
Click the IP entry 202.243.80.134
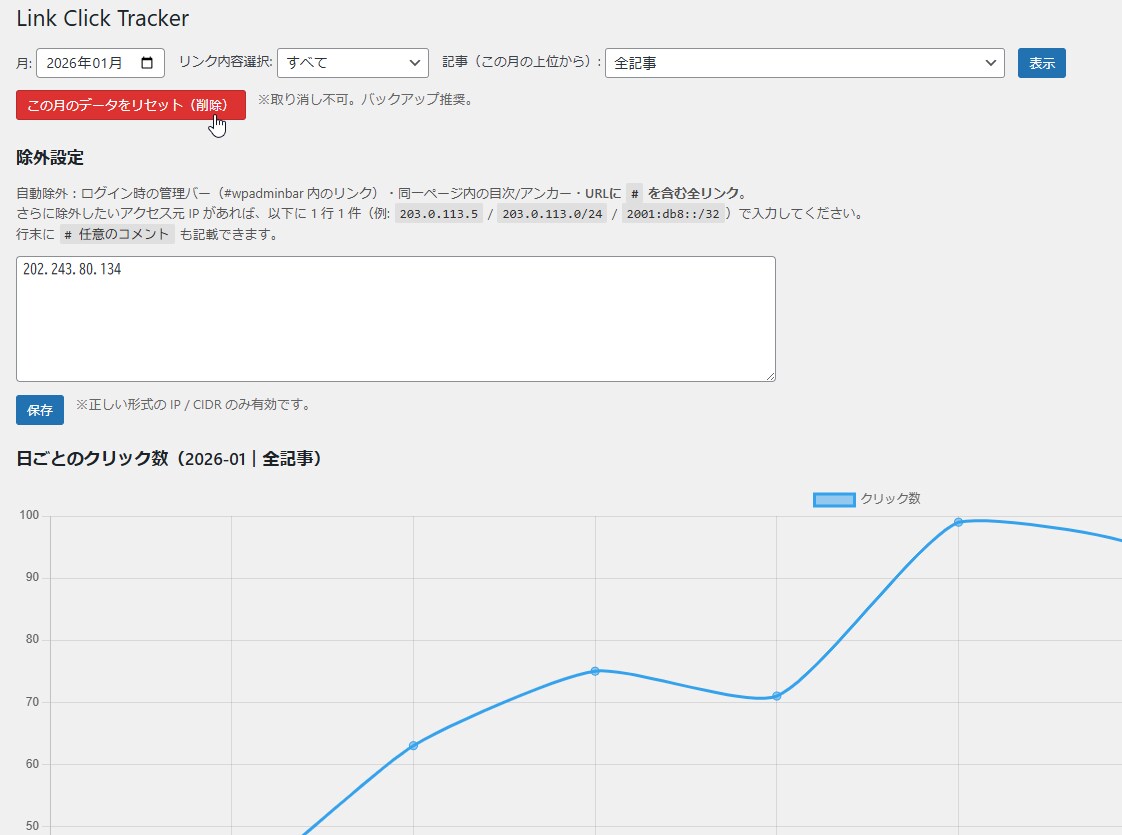click(x=72, y=269)
